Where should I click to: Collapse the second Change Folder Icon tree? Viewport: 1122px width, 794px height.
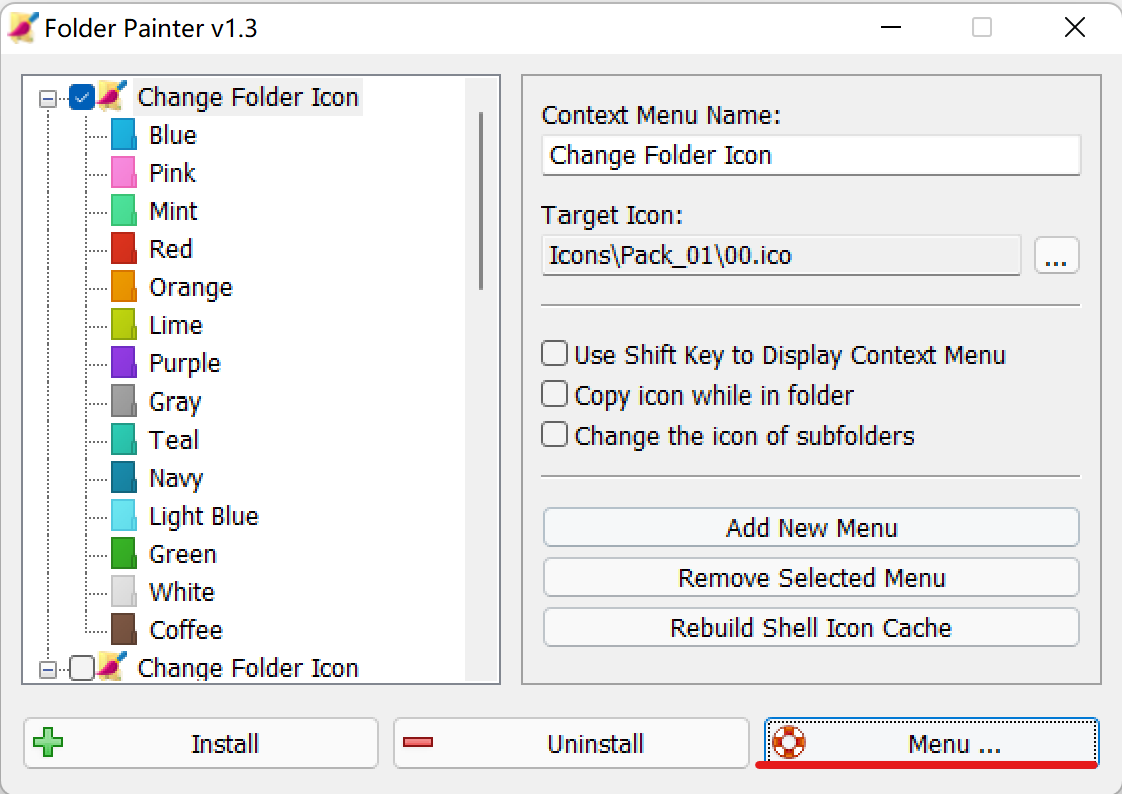pos(47,669)
